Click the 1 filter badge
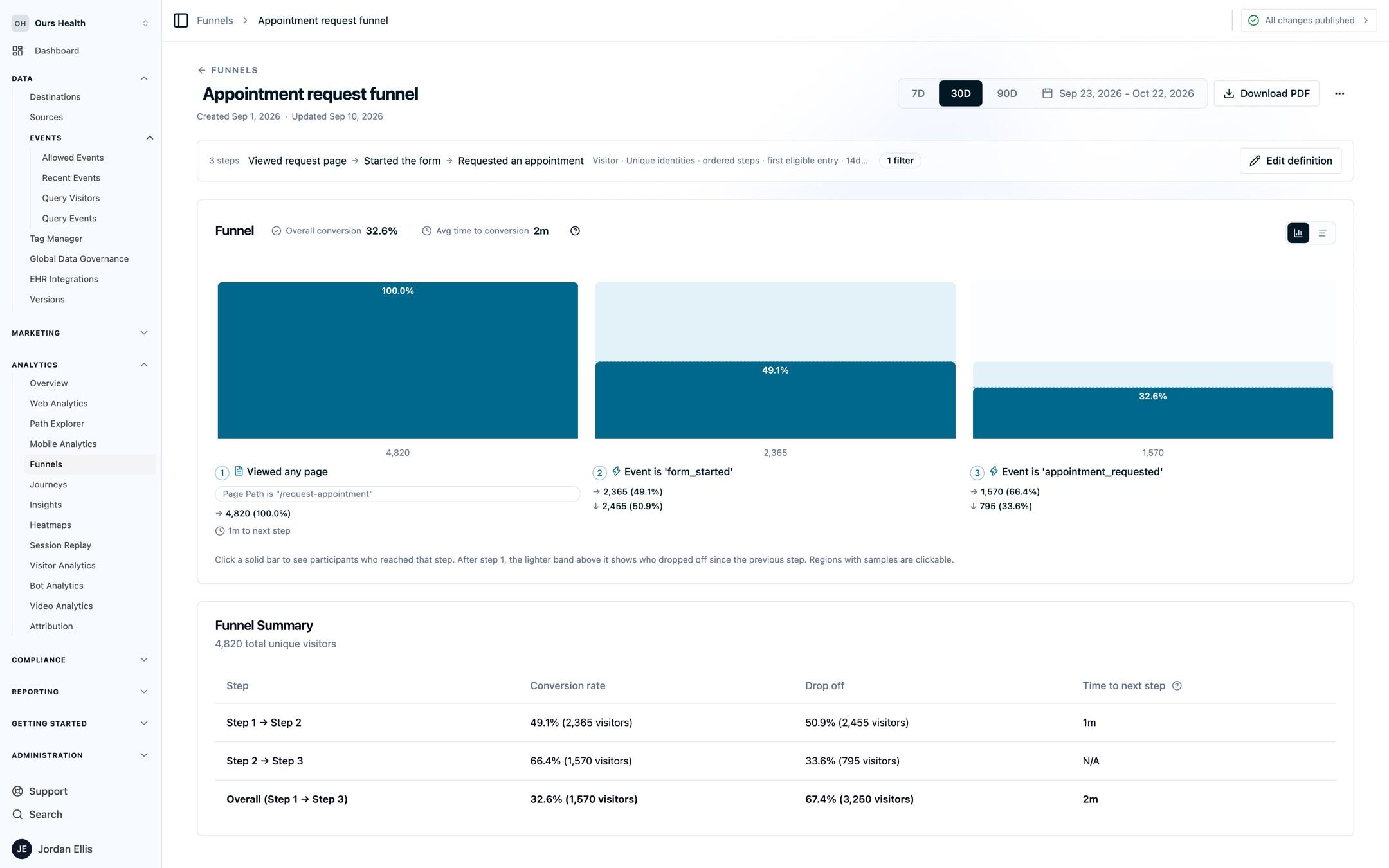 click(900, 161)
